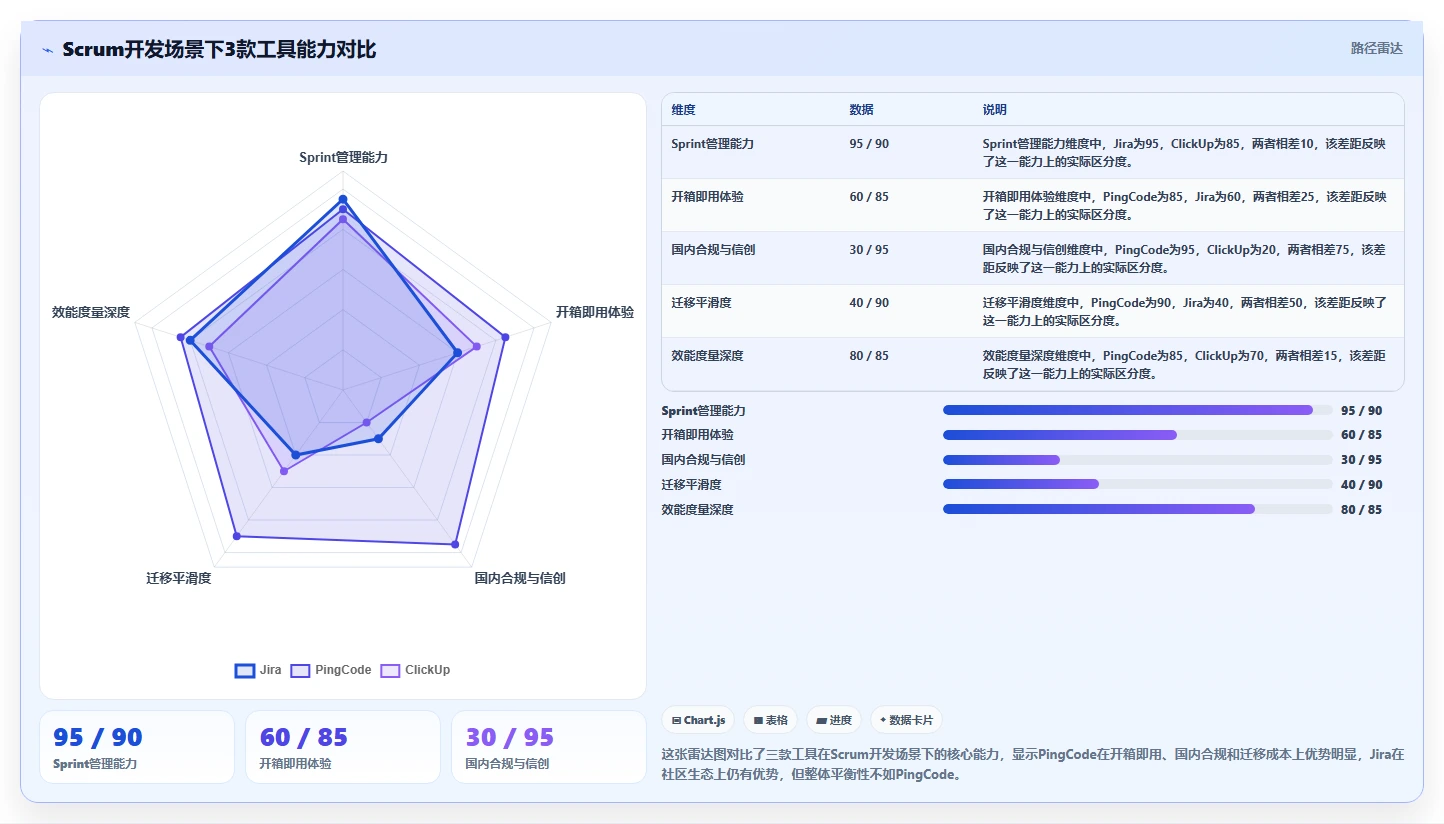Click the 开箱即用体验 axis label on the radar
The width and height of the screenshot is (1444, 824).
(x=595, y=312)
